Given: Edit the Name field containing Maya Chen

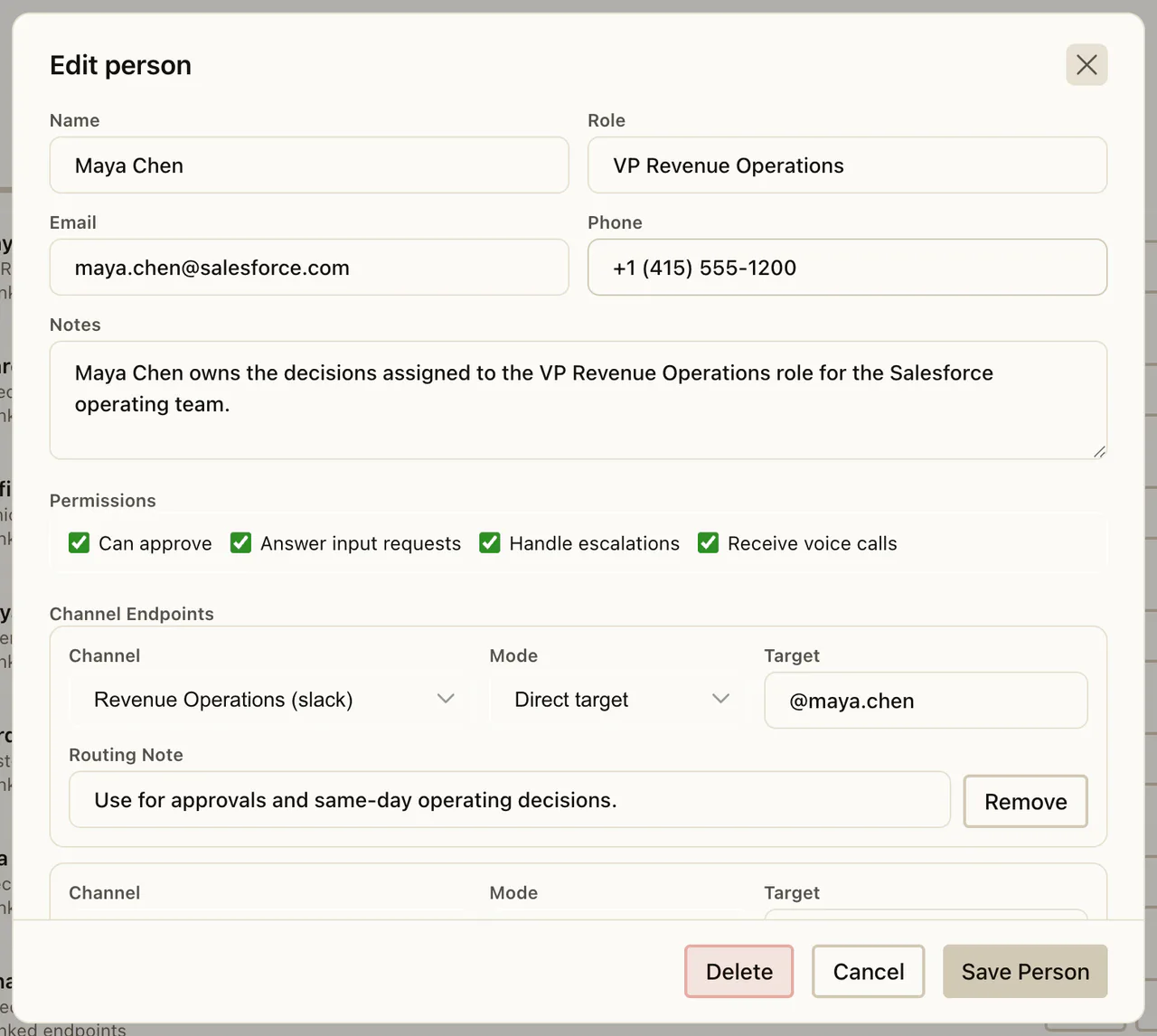Looking at the screenshot, I should 309,165.
